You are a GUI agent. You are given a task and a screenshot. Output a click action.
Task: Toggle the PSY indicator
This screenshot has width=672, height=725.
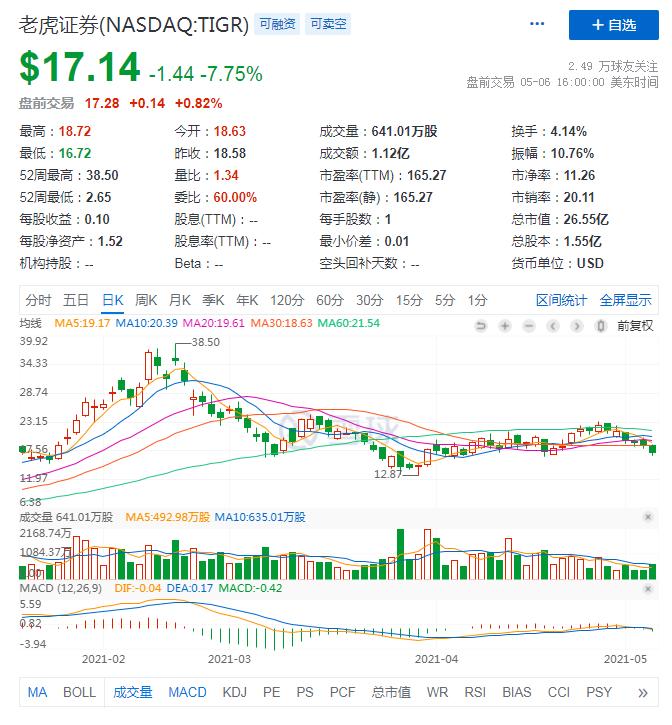pos(599,692)
